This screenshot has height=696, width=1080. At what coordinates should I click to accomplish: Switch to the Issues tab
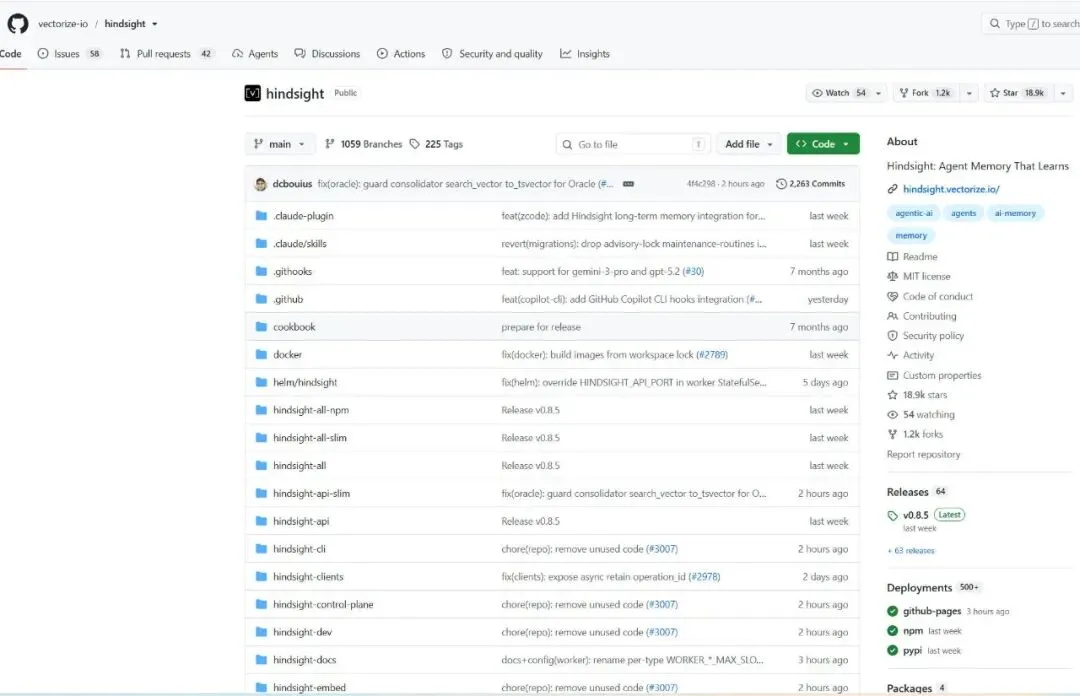click(x=69, y=54)
